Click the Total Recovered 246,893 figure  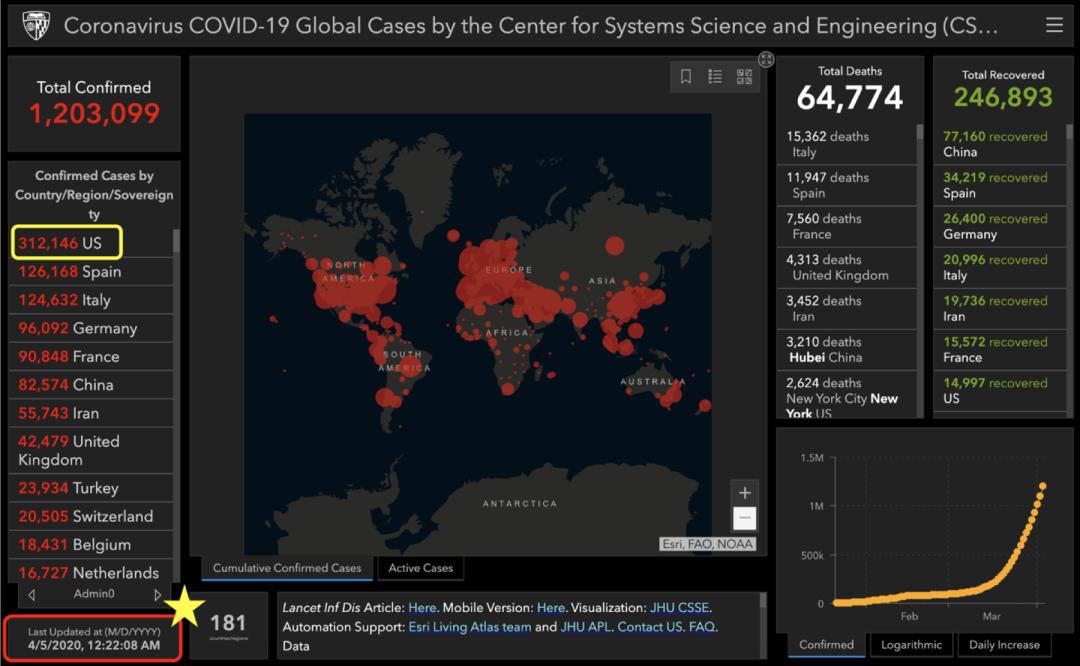point(1003,97)
